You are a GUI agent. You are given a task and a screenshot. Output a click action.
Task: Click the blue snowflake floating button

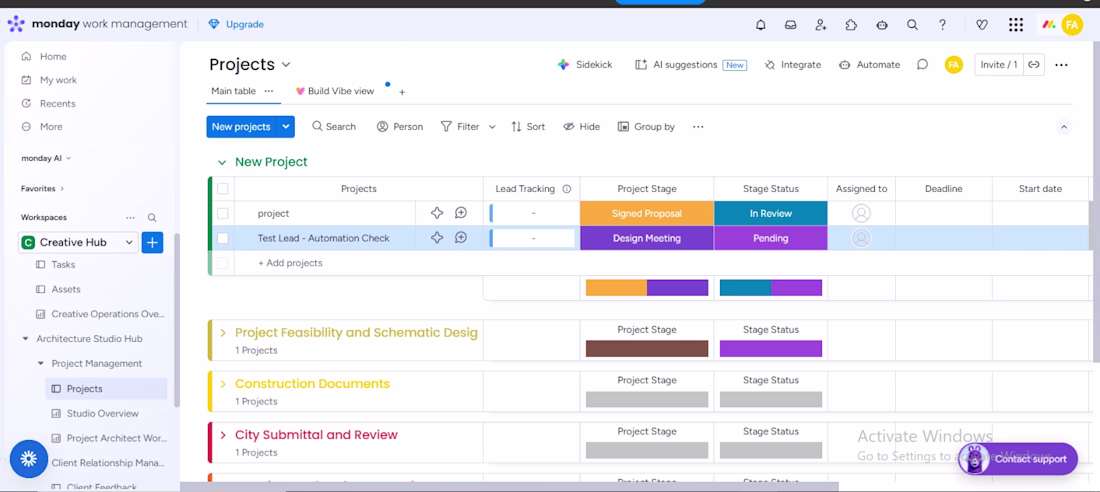click(29, 459)
